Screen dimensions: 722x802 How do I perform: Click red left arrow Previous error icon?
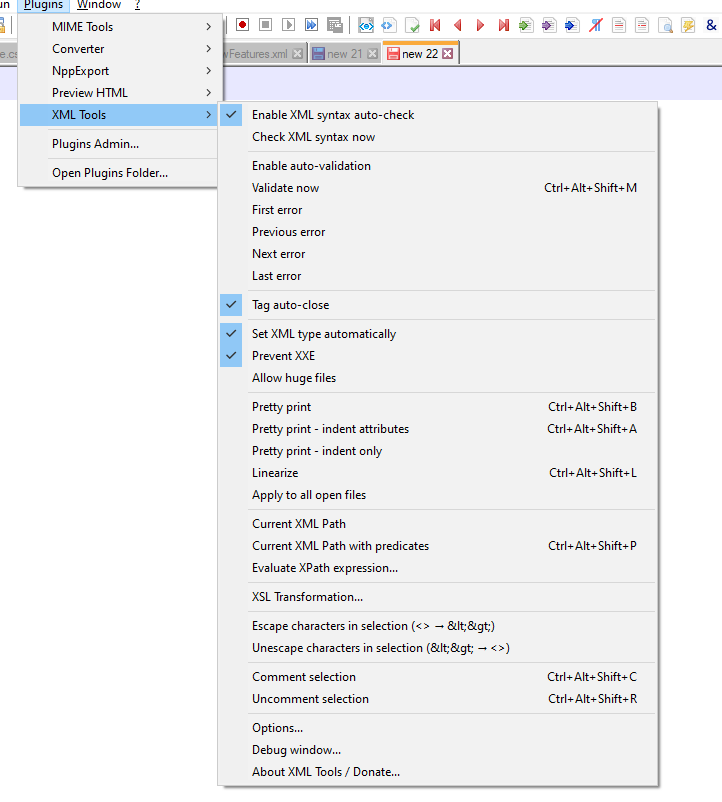[x=458, y=25]
